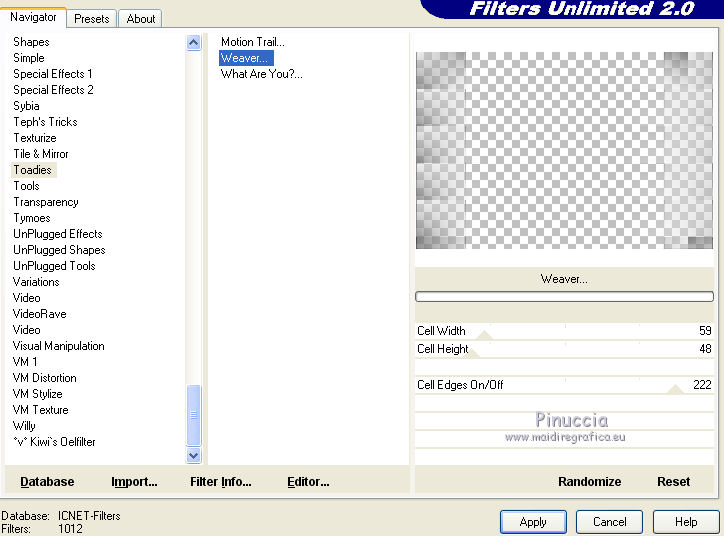Image resolution: width=724 pixels, height=536 pixels.
Task: Cancel the filter dialog
Action: tap(609, 522)
